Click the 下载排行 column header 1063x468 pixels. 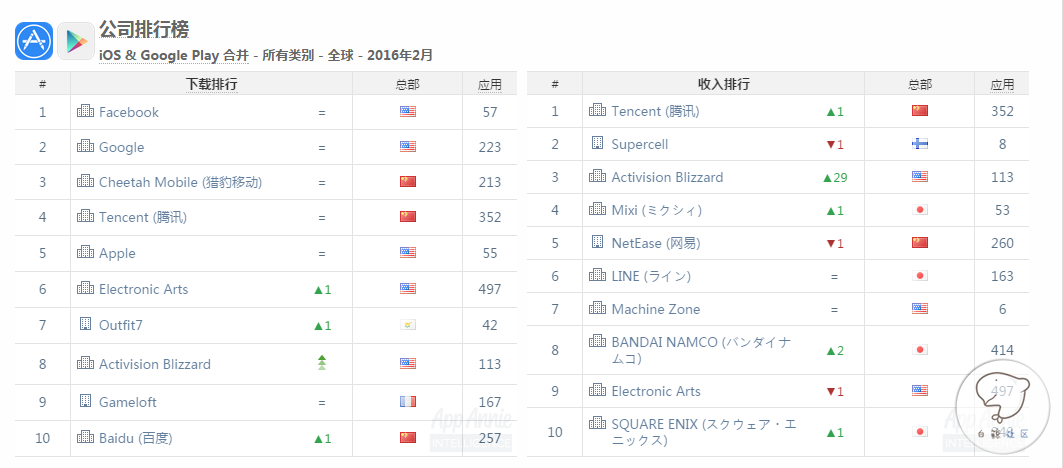[x=212, y=84]
